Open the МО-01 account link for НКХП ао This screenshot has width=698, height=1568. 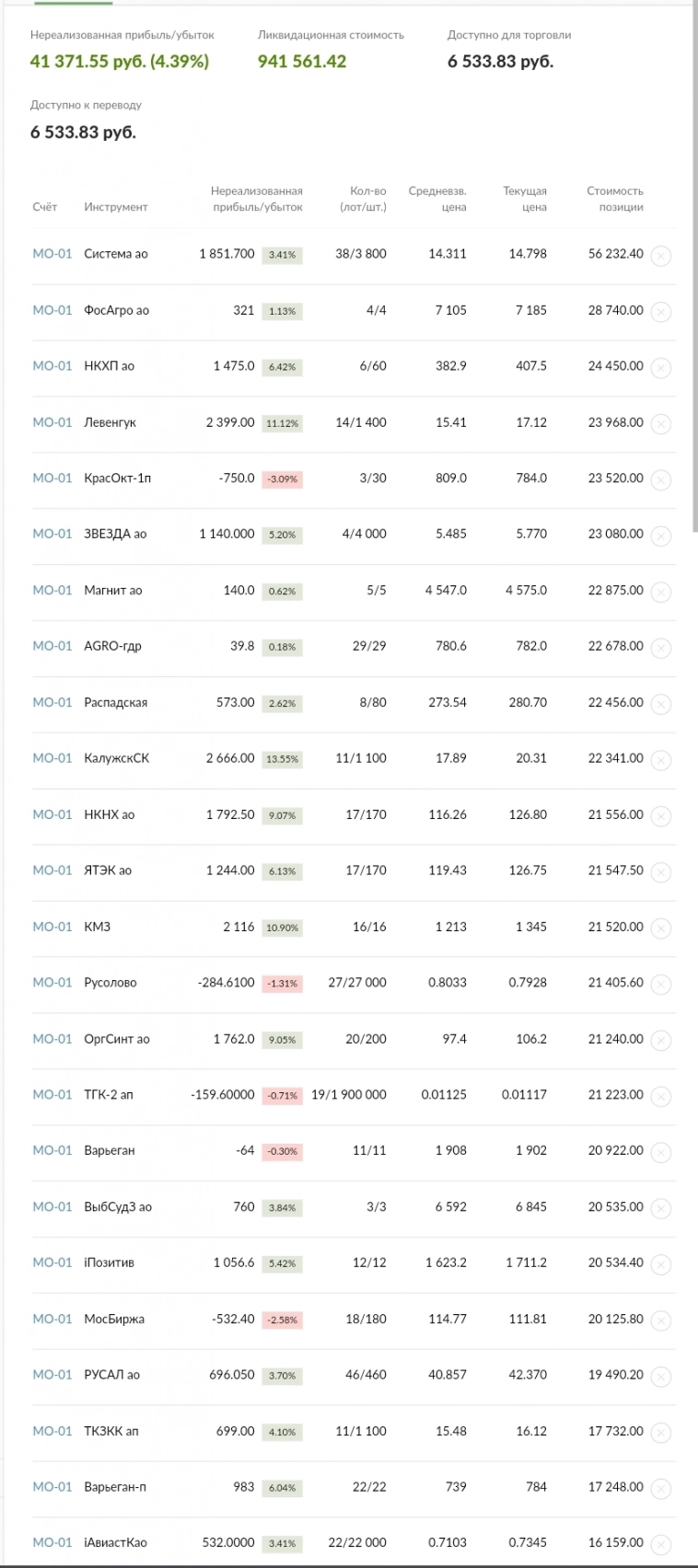coord(52,366)
